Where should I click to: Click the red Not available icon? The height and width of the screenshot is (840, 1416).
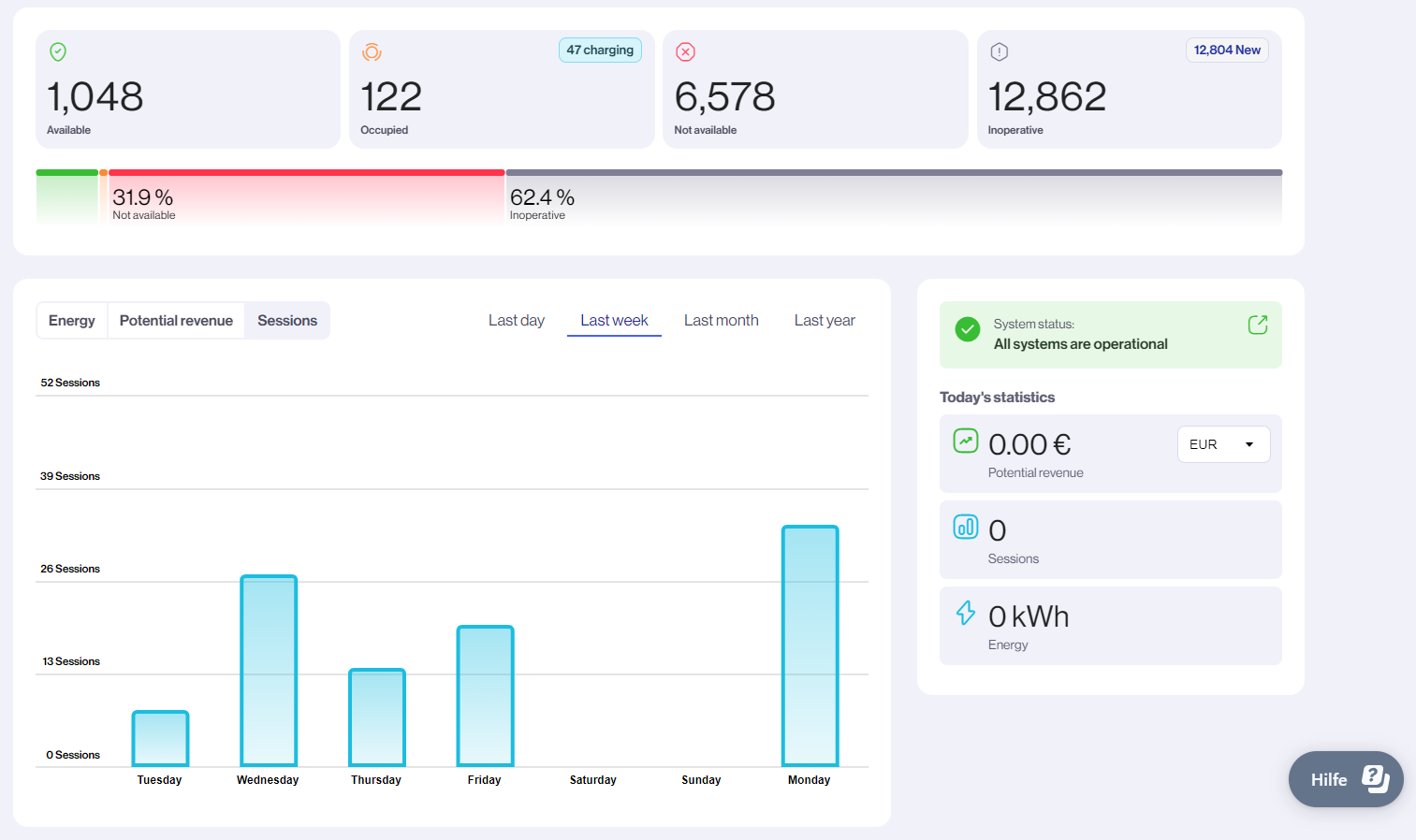pyautogui.click(x=685, y=51)
